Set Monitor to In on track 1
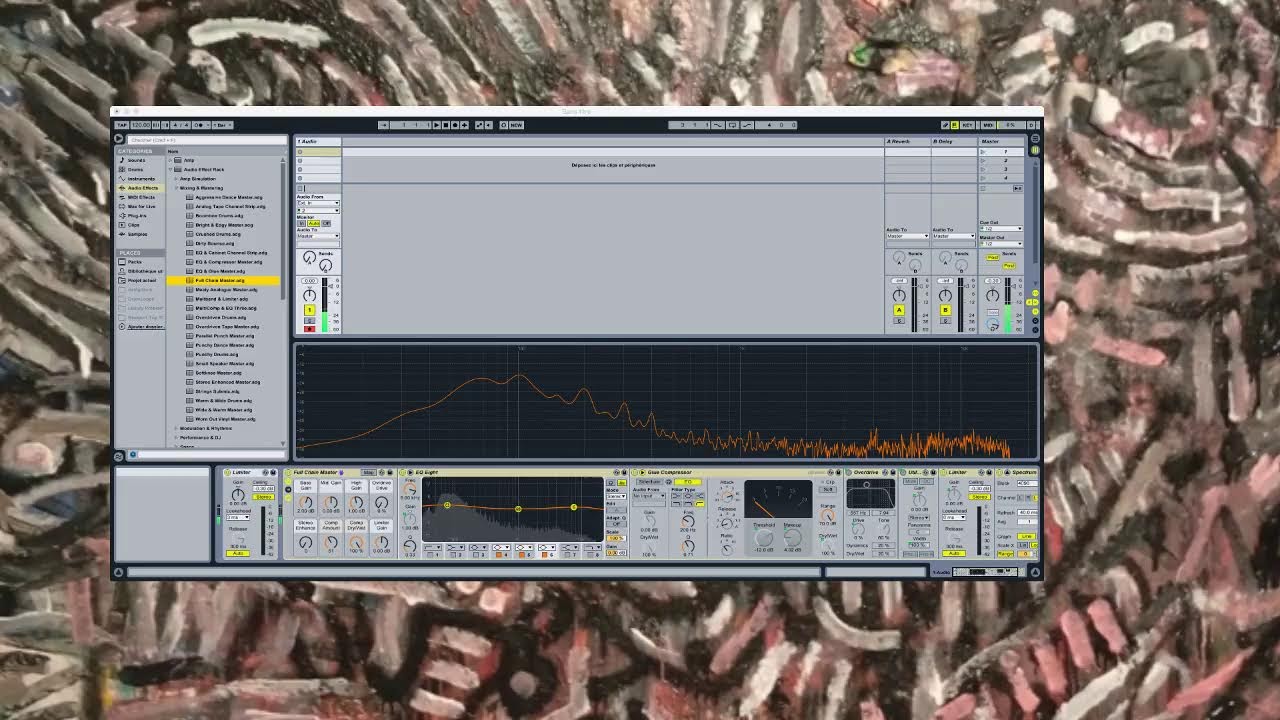This screenshot has width=1280, height=720. [301, 223]
